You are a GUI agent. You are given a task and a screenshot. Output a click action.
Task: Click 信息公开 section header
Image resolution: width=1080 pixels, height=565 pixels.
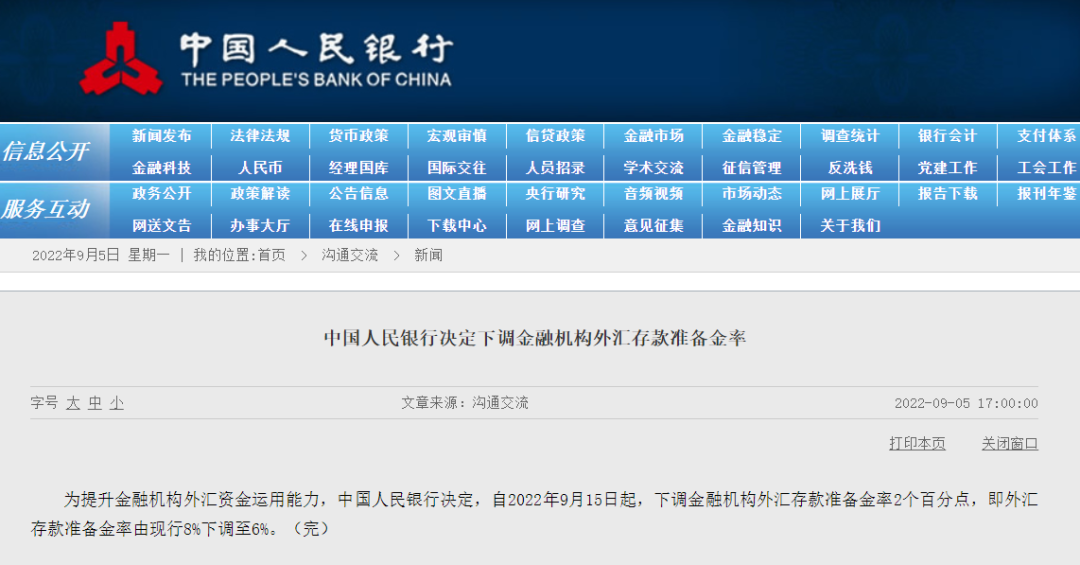pos(45,152)
